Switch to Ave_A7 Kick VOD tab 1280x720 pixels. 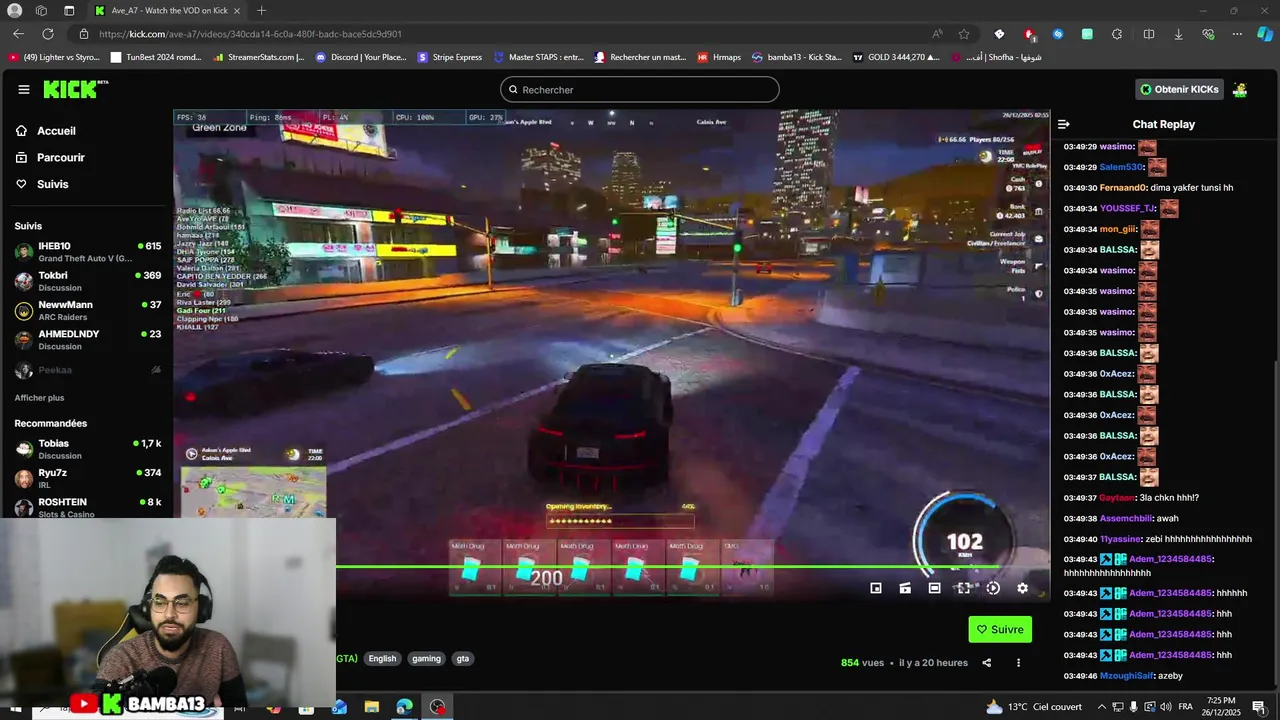[168, 10]
